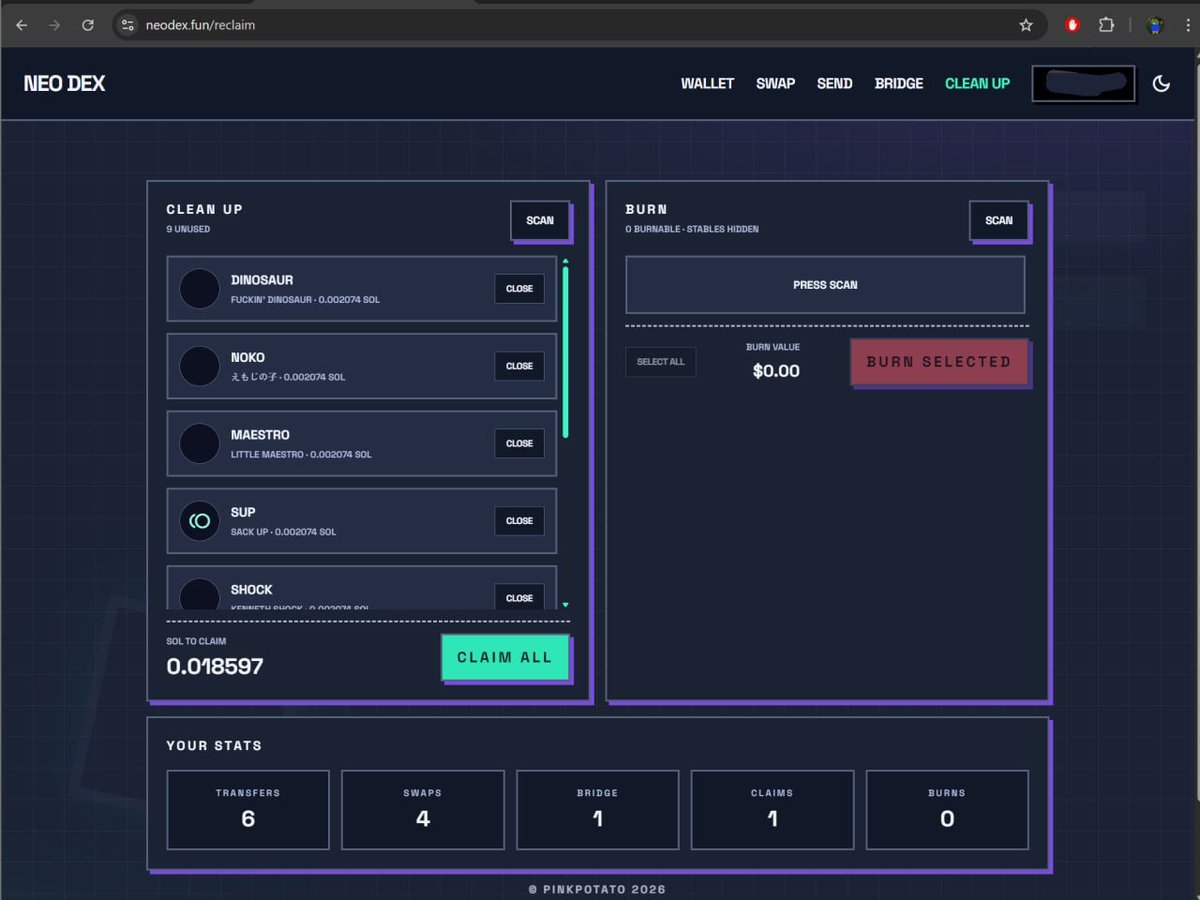Open the SWAP page

[x=775, y=84]
